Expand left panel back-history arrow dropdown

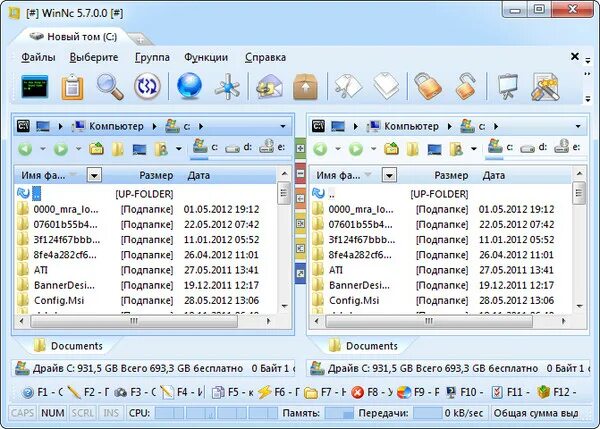(x=42, y=149)
